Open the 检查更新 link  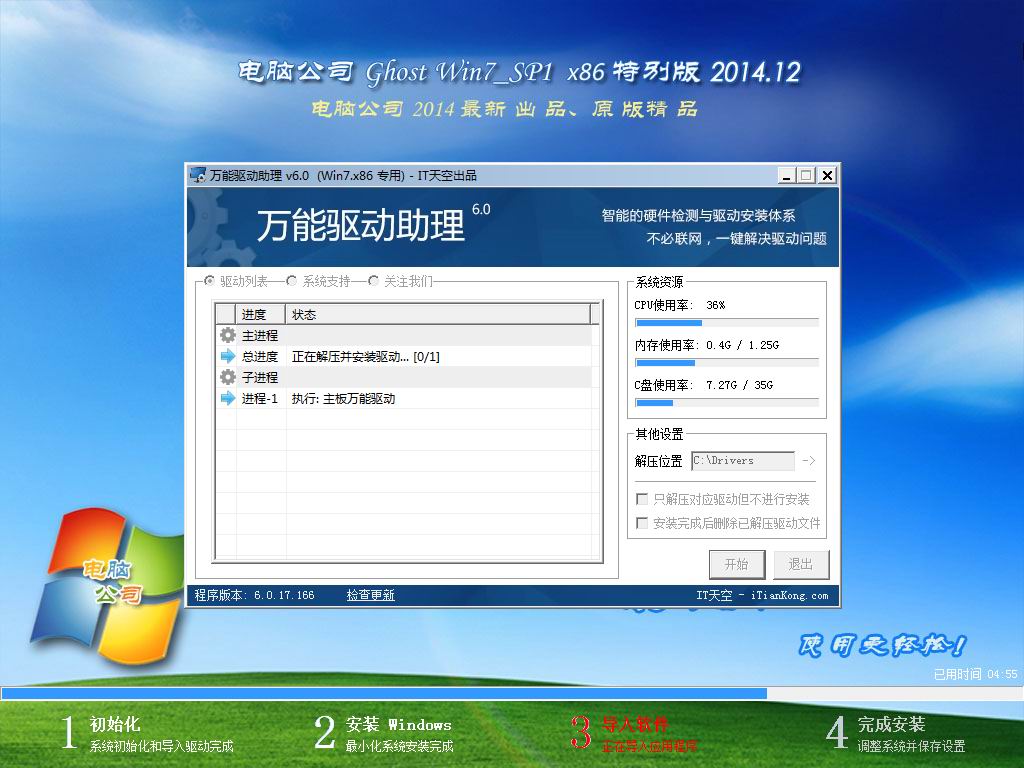pos(371,595)
